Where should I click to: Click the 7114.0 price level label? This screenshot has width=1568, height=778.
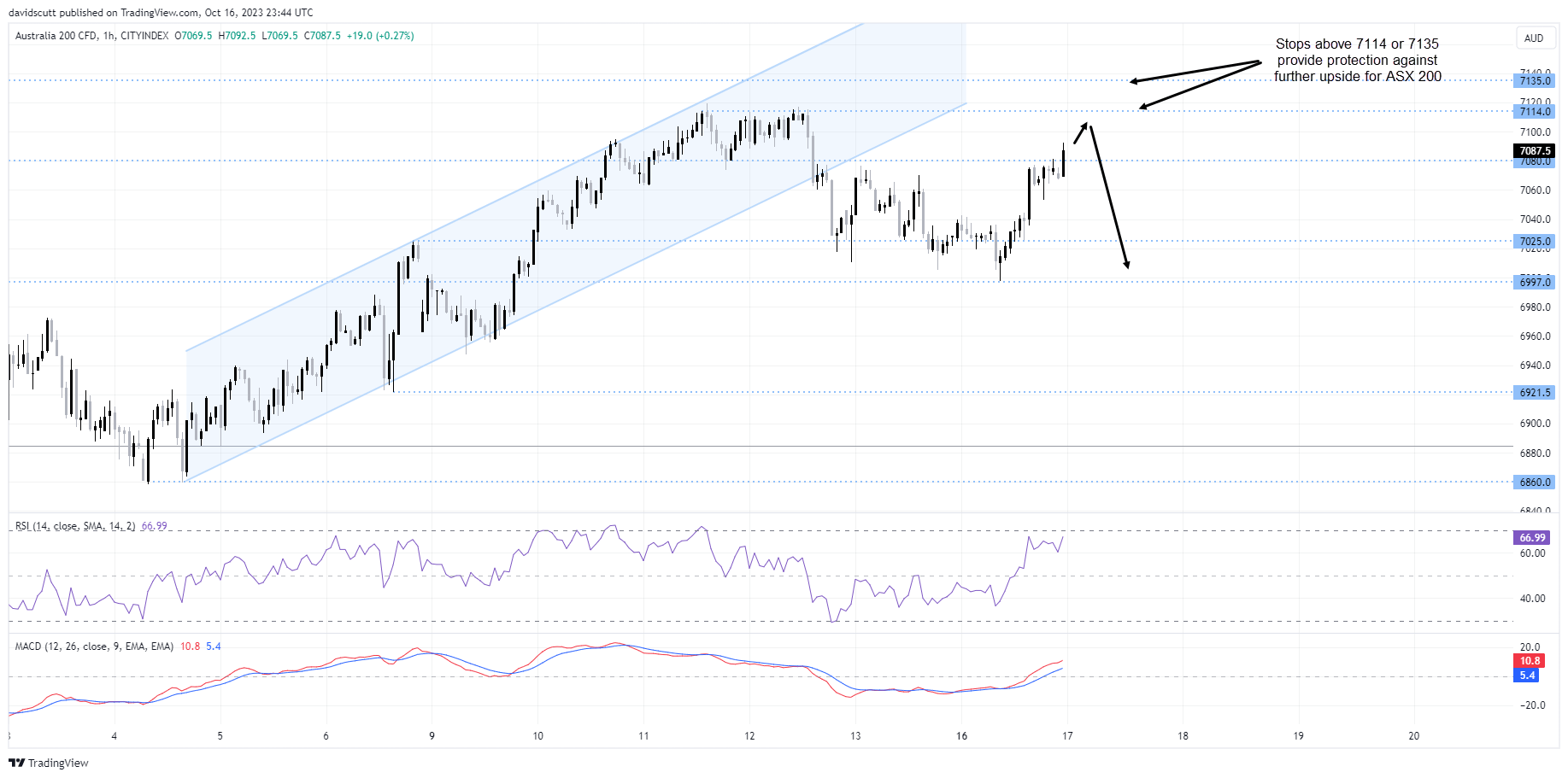coord(1534,111)
